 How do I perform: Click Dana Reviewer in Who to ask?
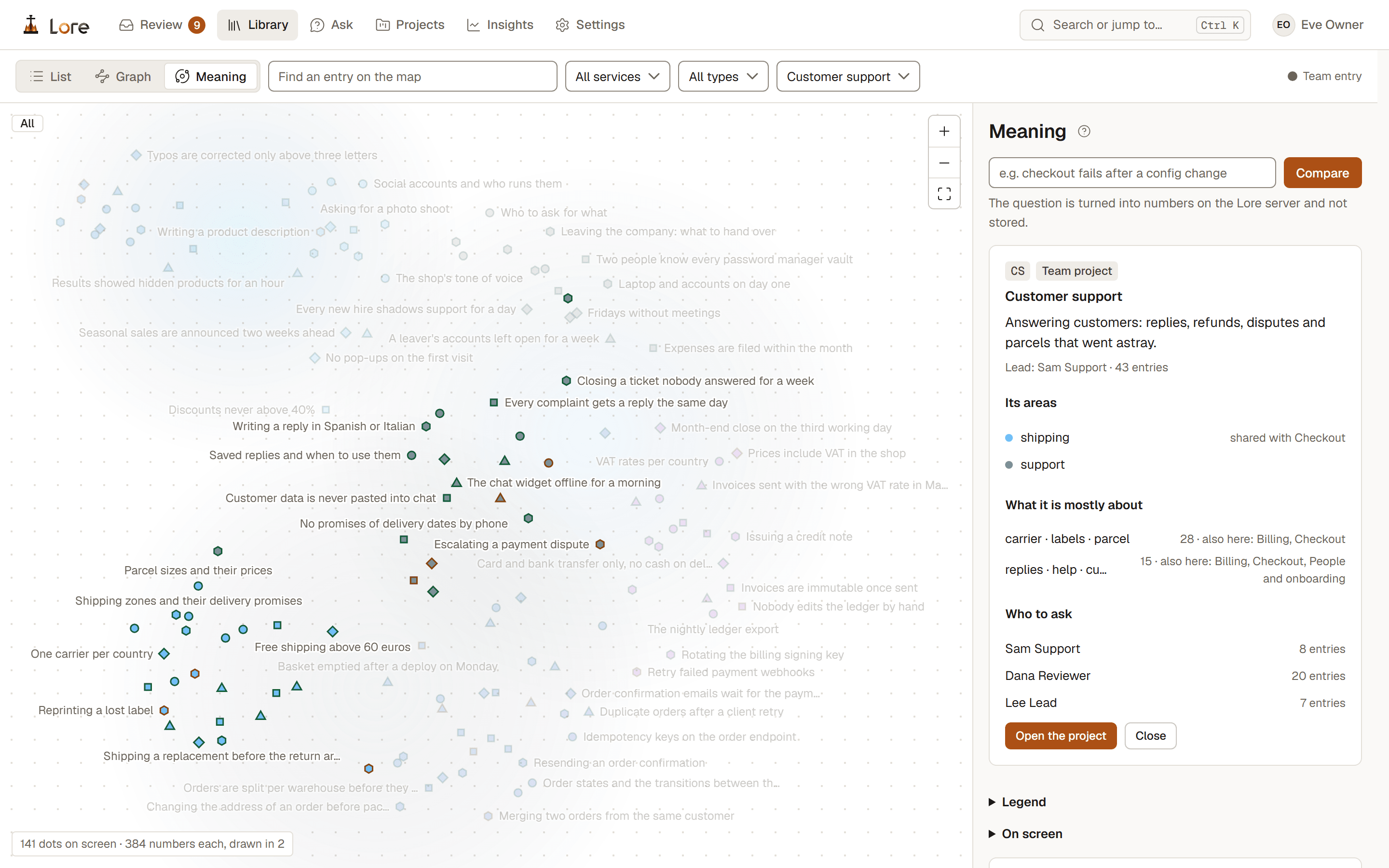click(1048, 676)
